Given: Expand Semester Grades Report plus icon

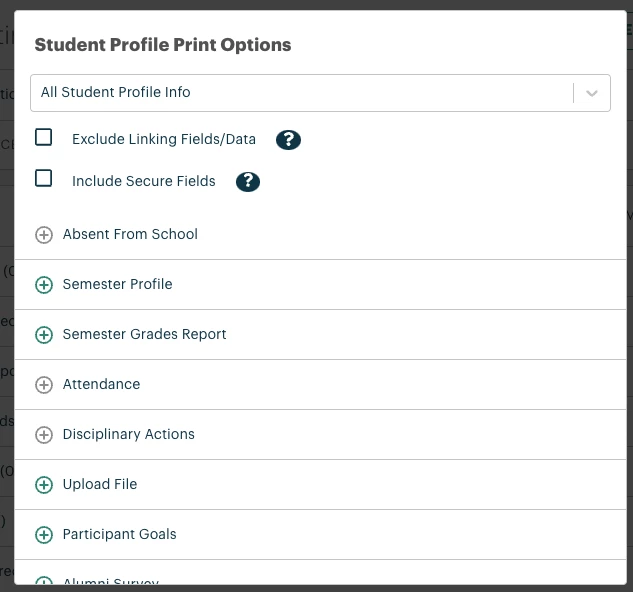Looking at the screenshot, I should (44, 335).
